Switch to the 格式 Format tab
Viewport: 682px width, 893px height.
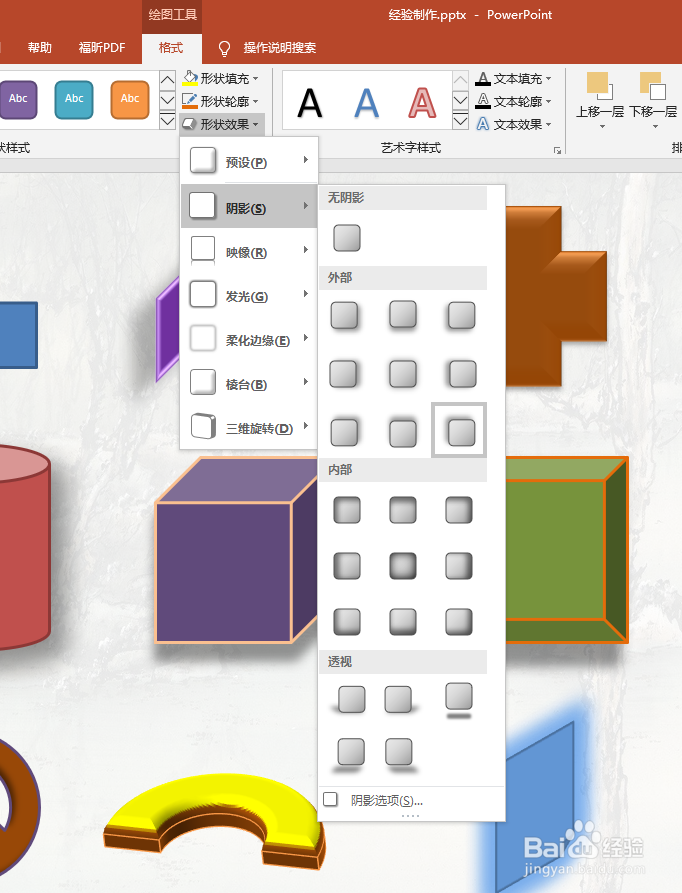[171, 48]
